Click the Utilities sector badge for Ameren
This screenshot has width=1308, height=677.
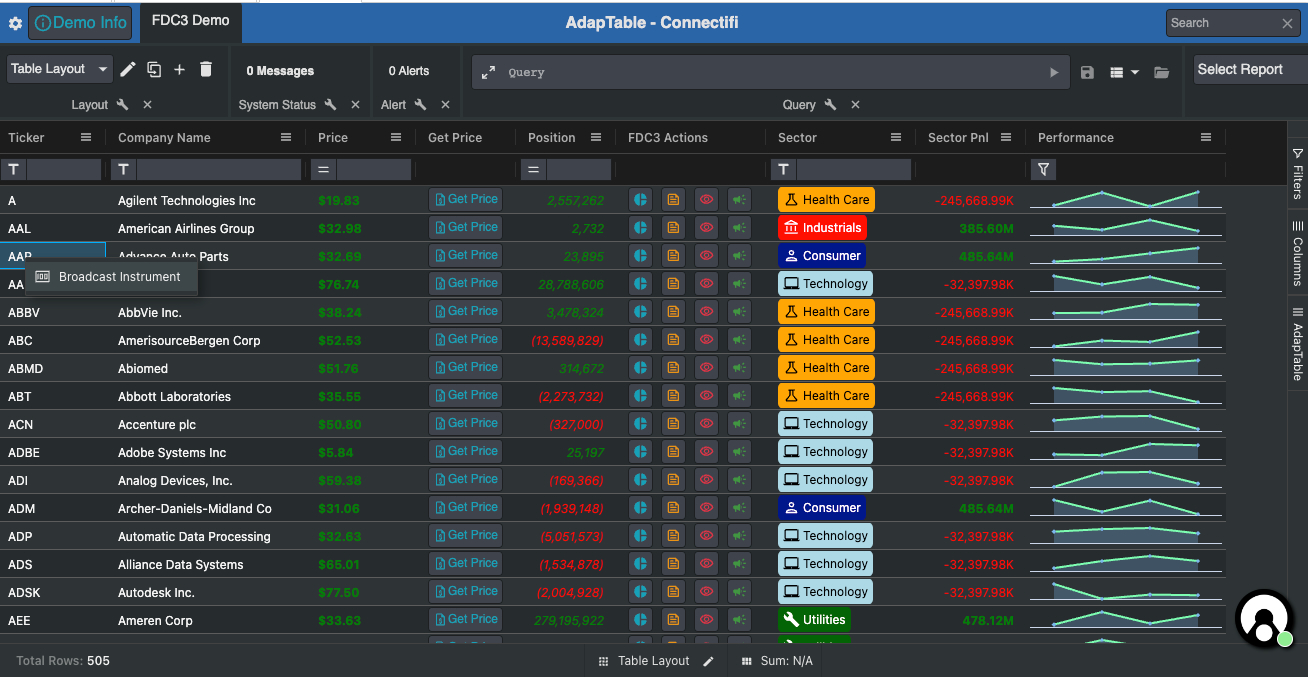point(814,620)
